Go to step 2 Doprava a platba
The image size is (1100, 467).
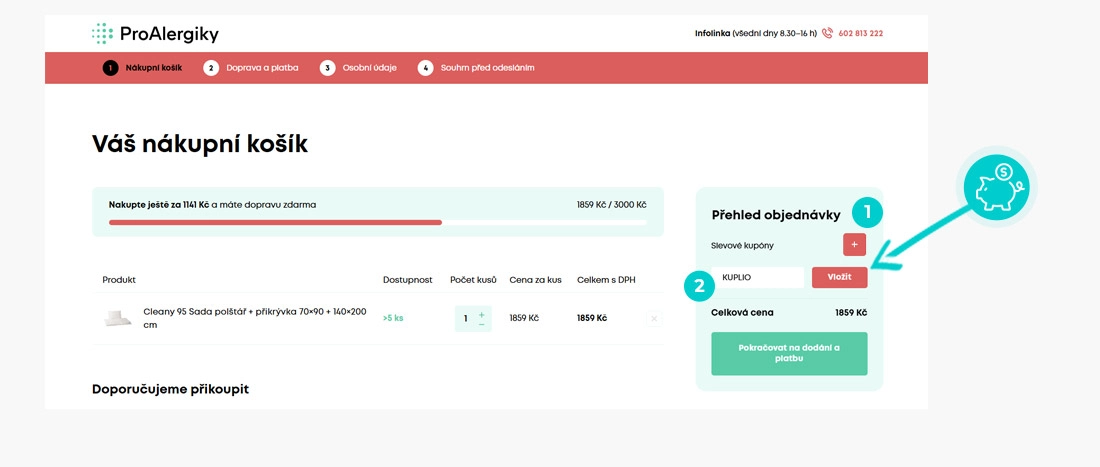(251, 68)
